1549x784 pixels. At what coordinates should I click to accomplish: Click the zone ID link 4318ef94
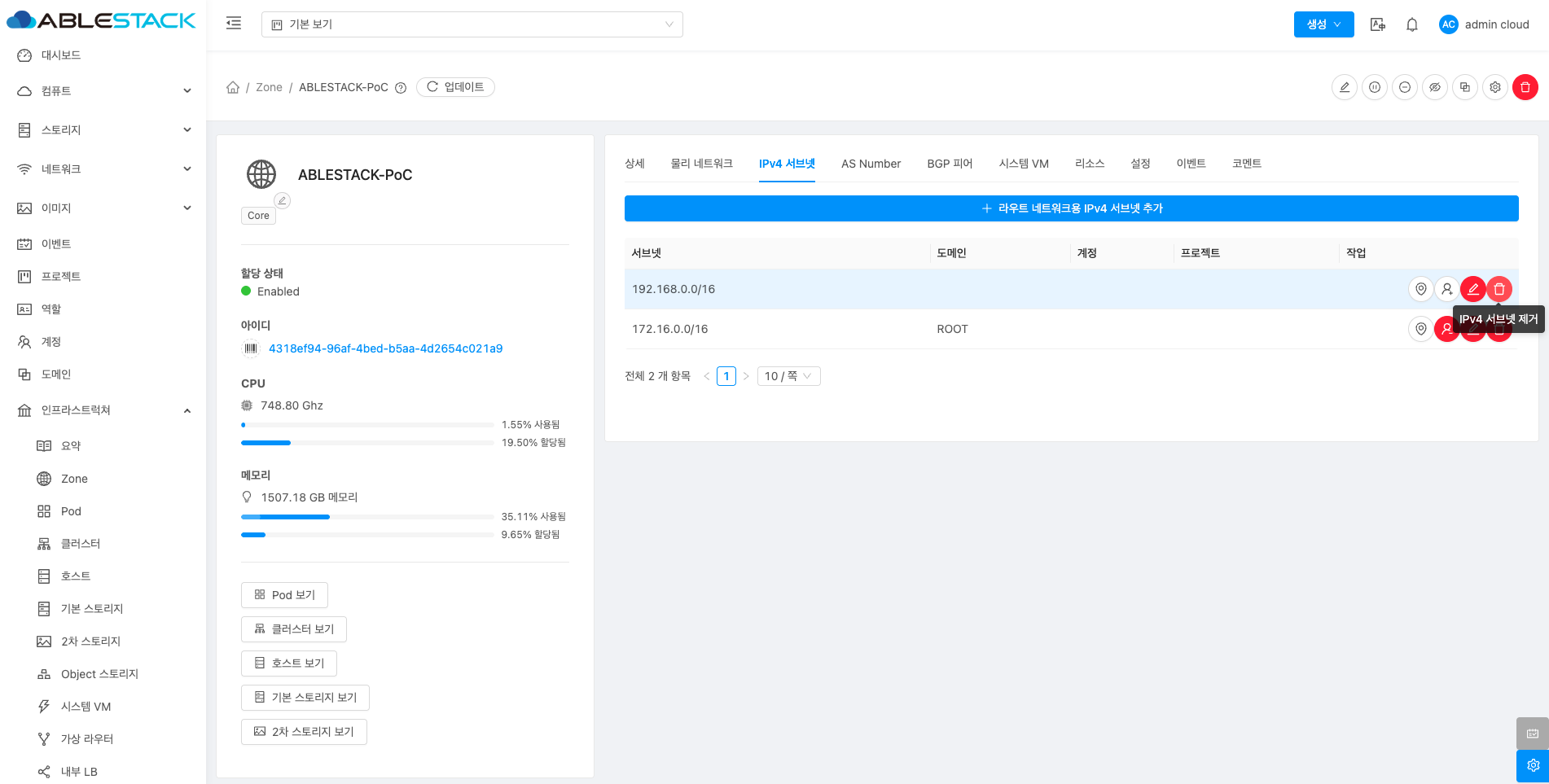click(385, 348)
